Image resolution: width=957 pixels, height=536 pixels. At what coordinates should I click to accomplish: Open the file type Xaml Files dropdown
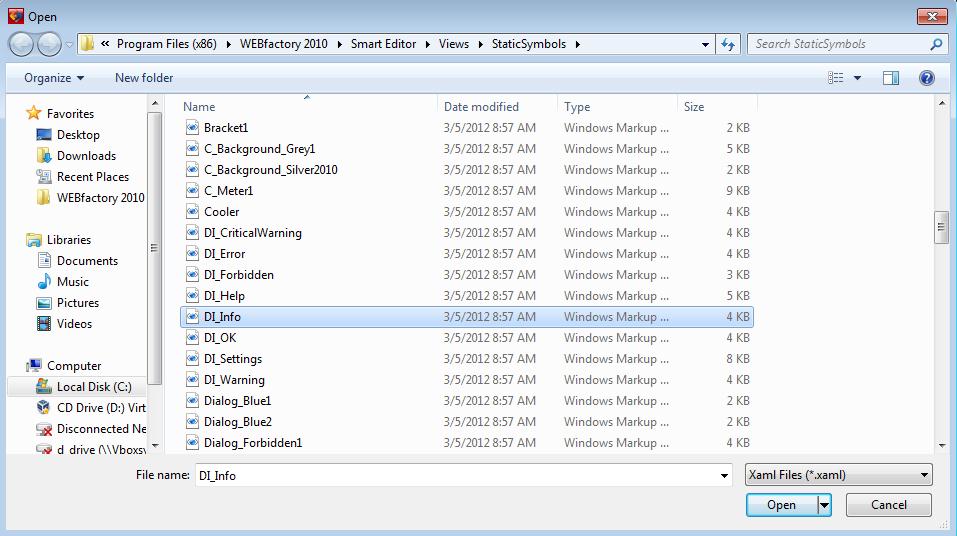[x=838, y=475]
